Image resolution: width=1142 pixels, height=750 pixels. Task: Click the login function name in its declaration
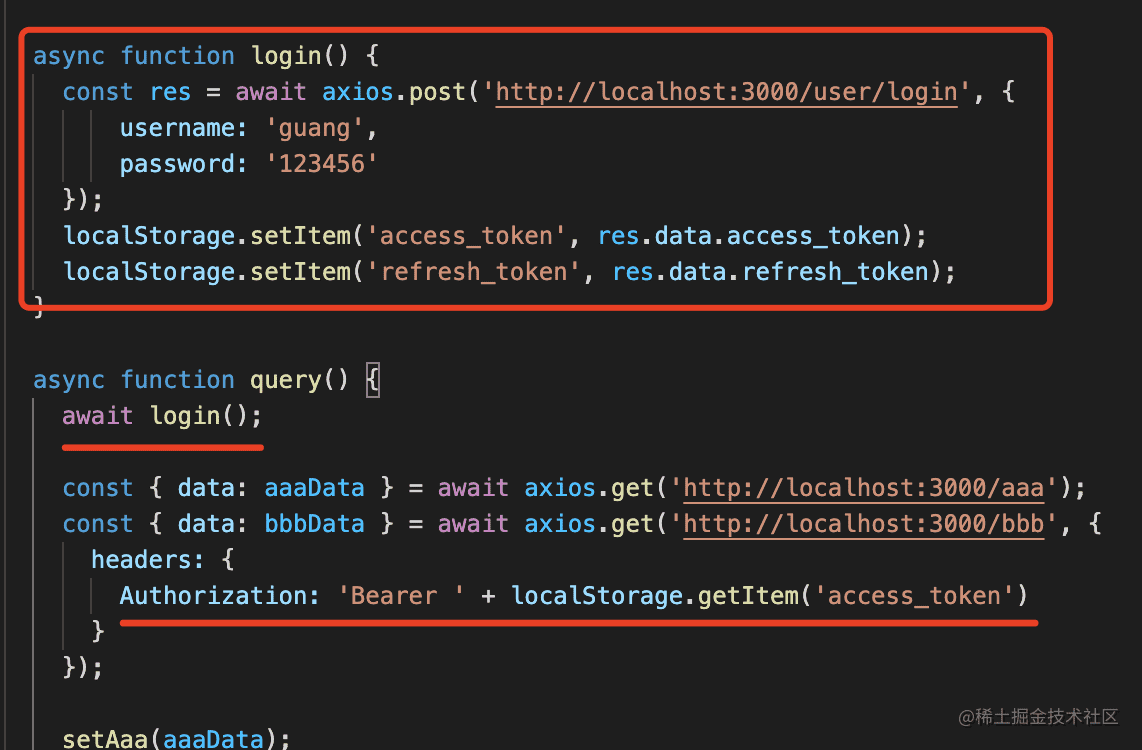tap(287, 56)
